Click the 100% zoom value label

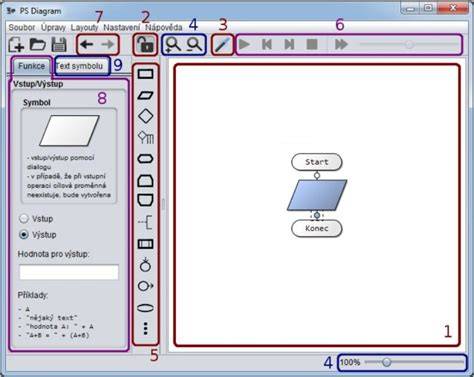(x=350, y=362)
